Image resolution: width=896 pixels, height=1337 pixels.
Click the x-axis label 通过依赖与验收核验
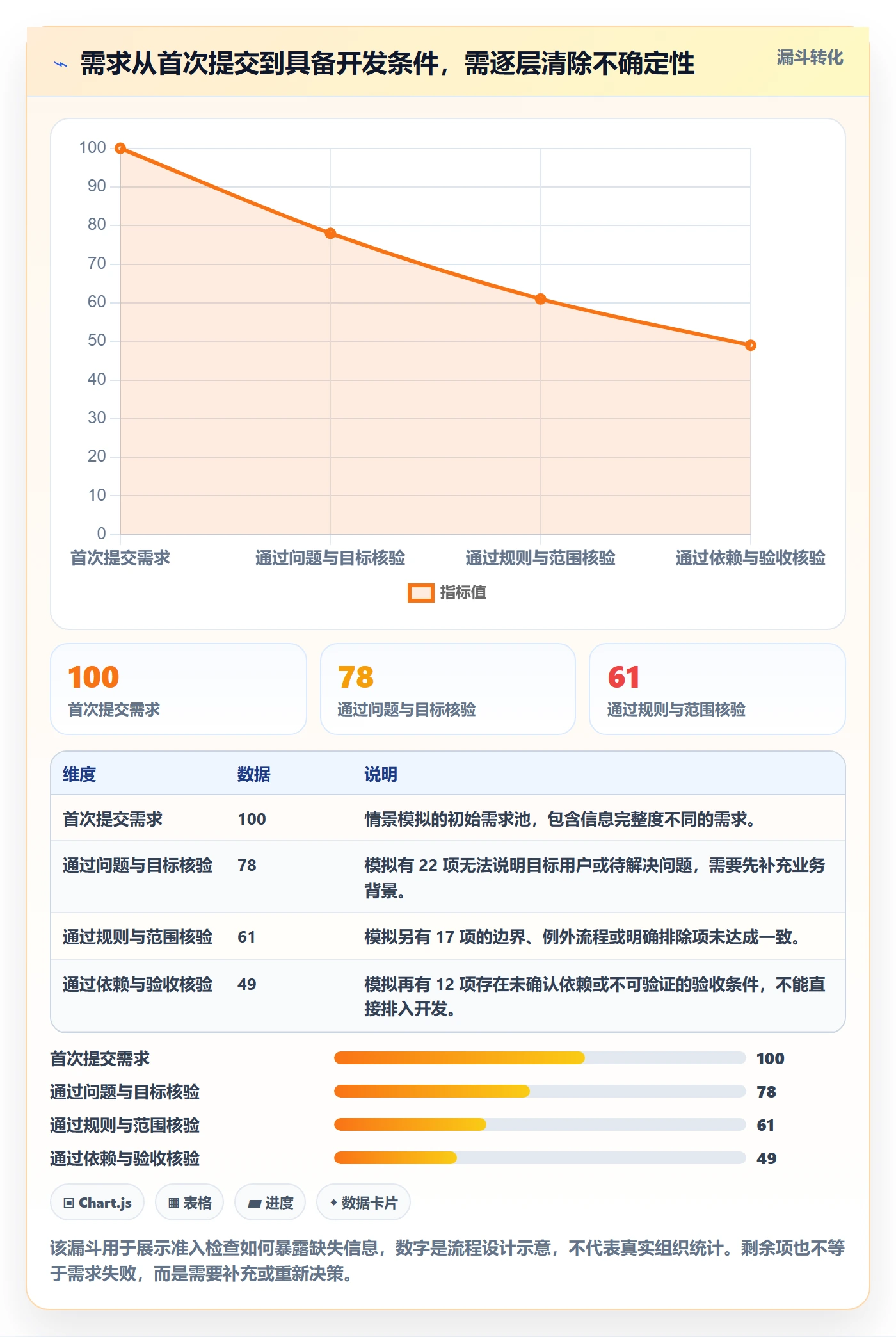click(751, 558)
